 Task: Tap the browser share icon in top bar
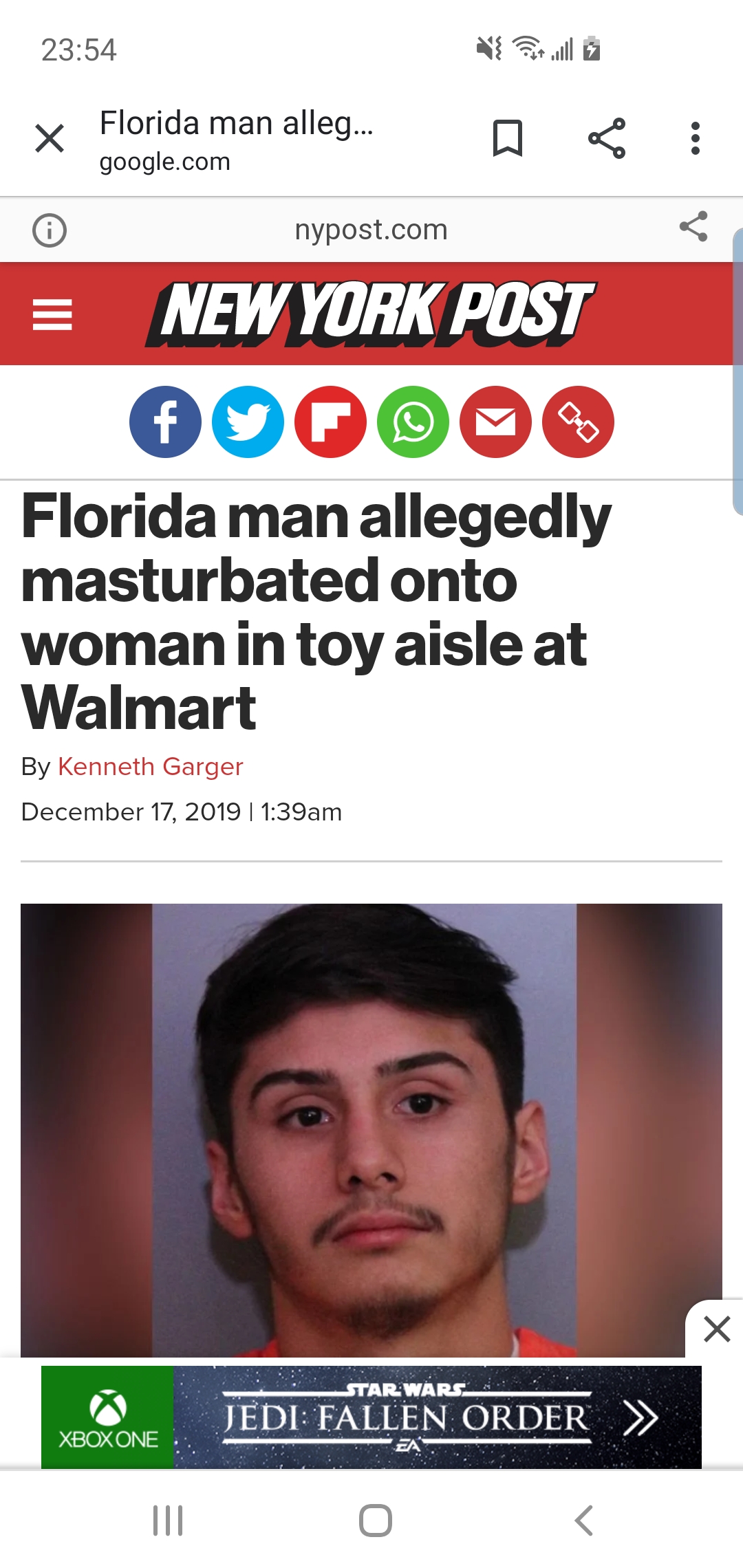[607, 138]
